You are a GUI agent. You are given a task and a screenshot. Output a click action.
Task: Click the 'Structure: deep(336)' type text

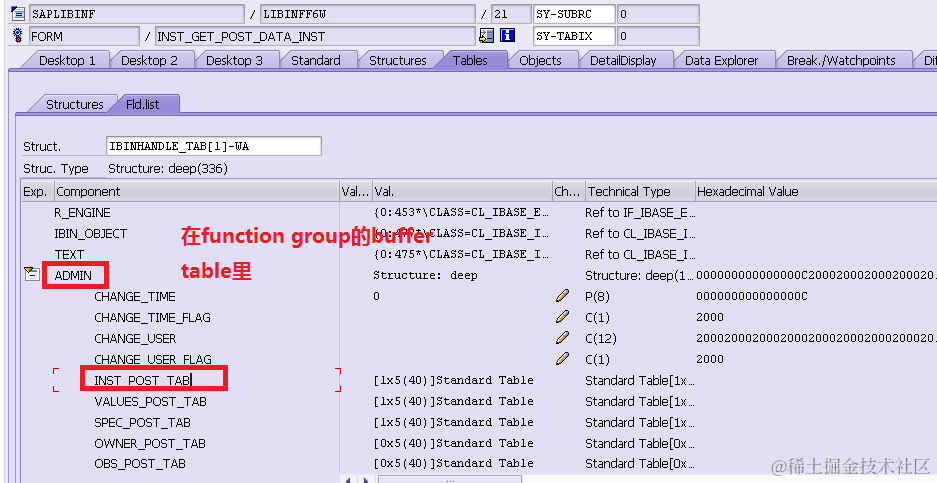168,169
